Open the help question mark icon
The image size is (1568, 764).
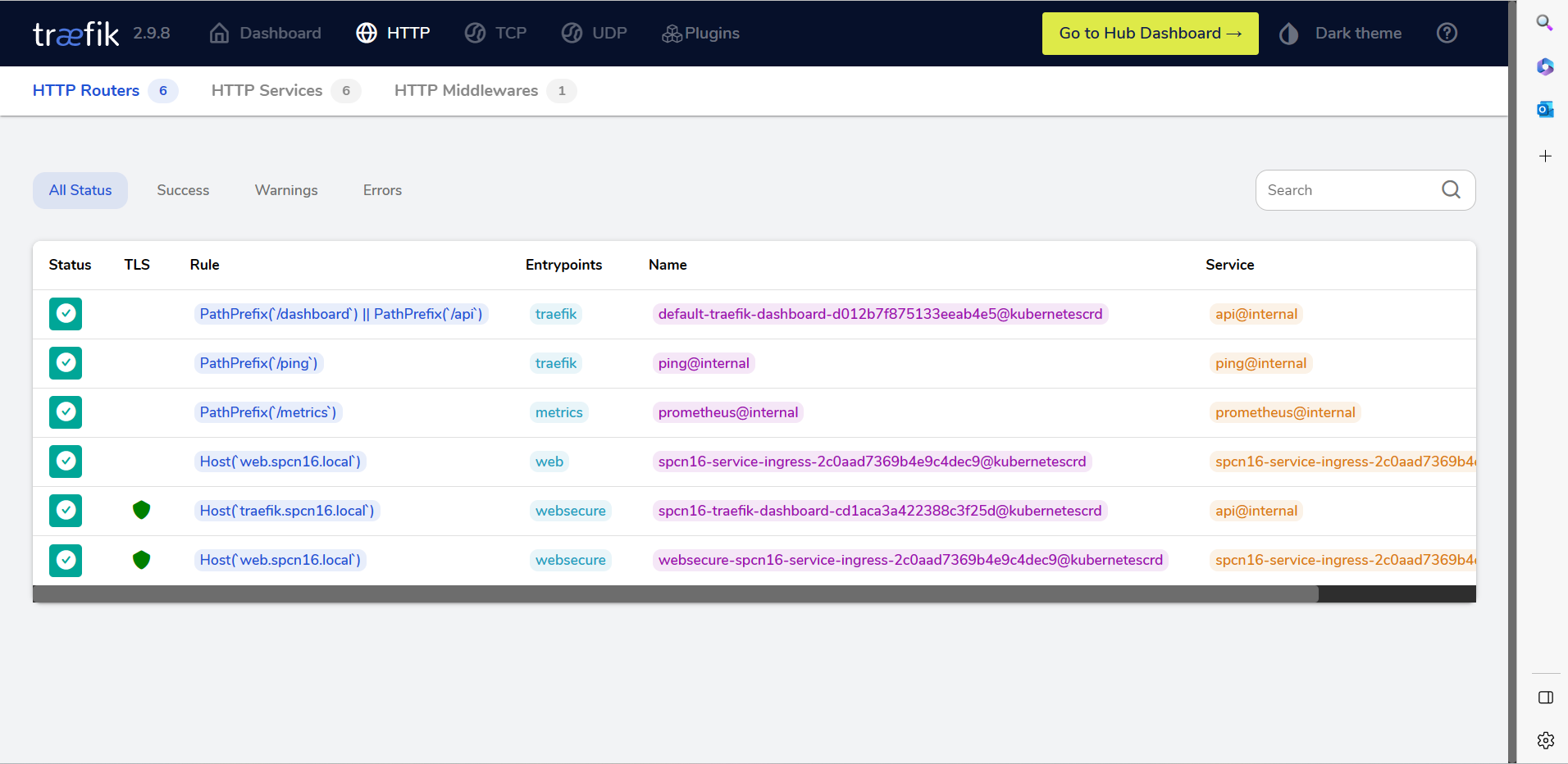[1447, 33]
